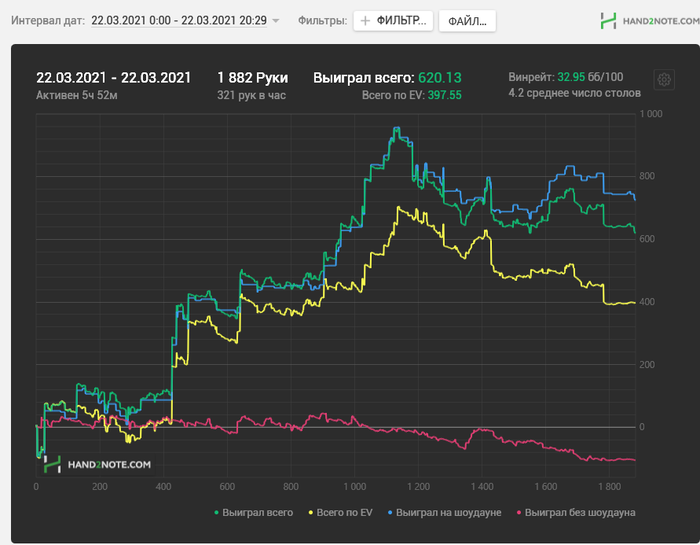Click the Винрейт 32.95 бб/100 text
The height and width of the screenshot is (545, 700).
click(x=566, y=77)
